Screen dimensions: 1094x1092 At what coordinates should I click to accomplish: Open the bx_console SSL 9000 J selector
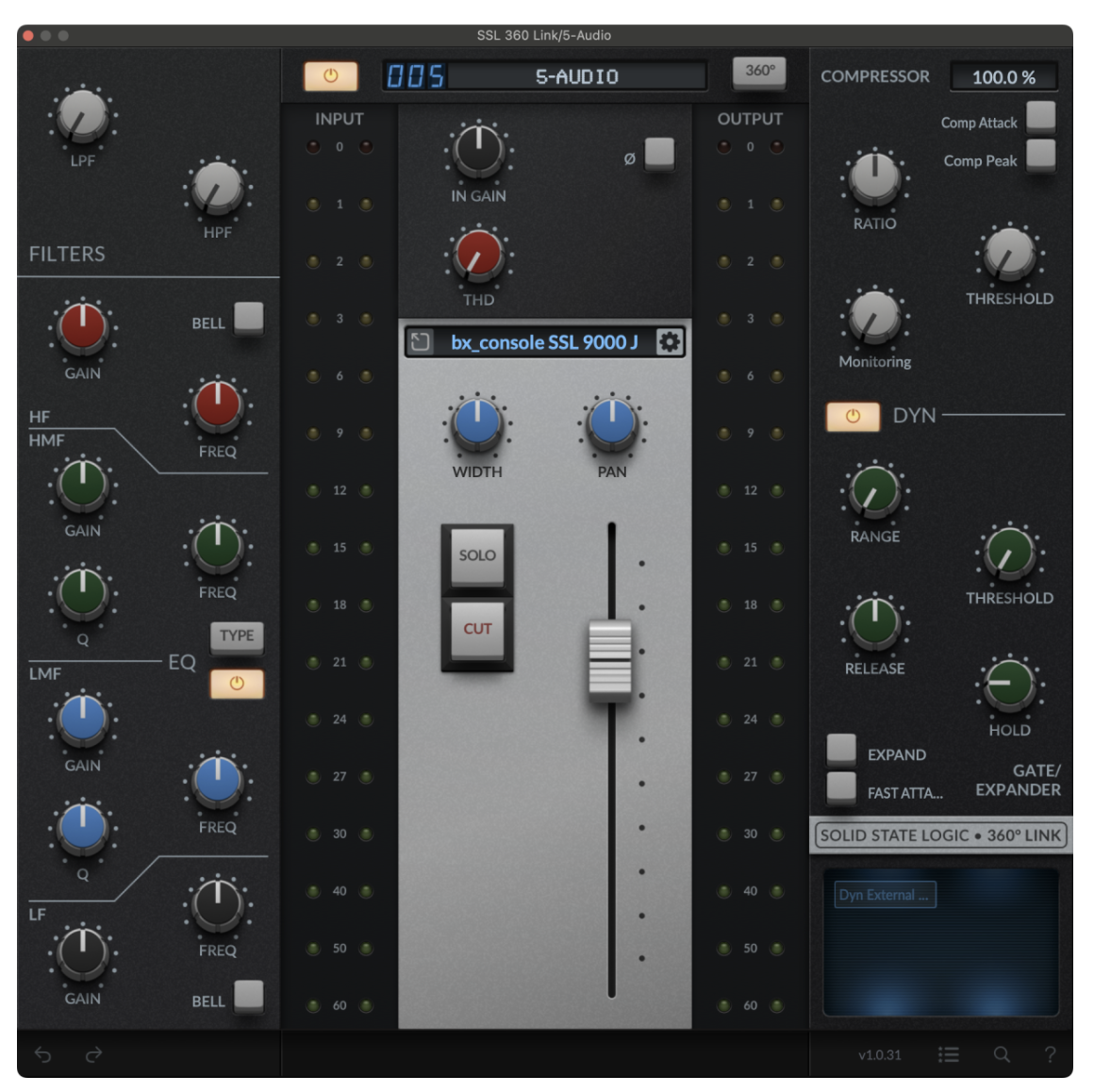pyautogui.click(x=544, y=342)
